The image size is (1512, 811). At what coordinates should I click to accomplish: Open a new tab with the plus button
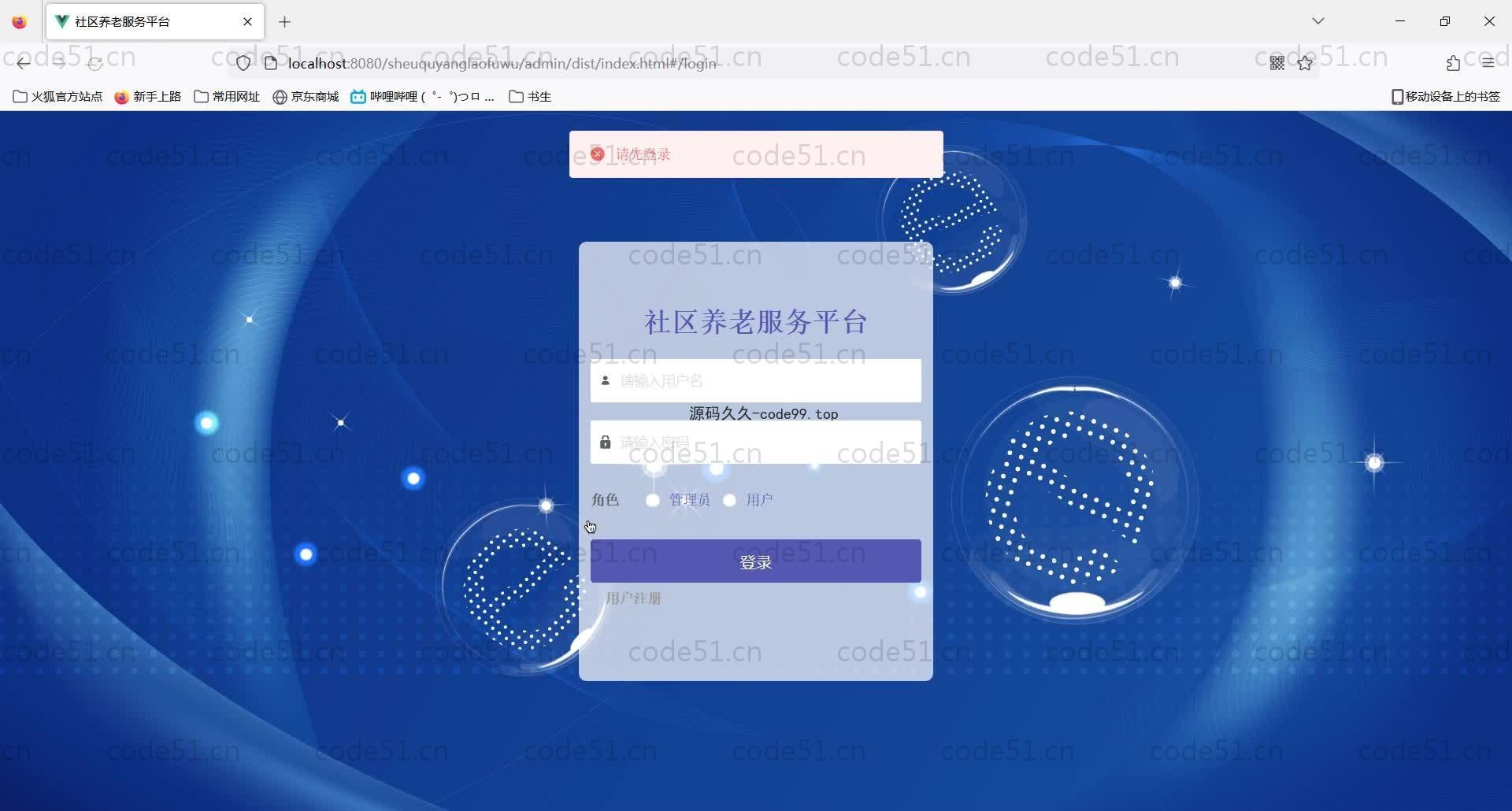click(285, 22)
